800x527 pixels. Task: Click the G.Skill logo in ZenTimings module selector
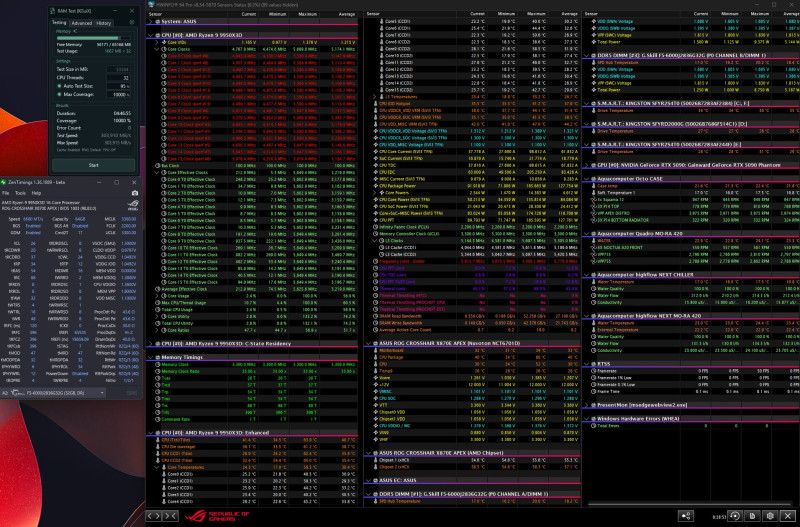coord(17,393)
